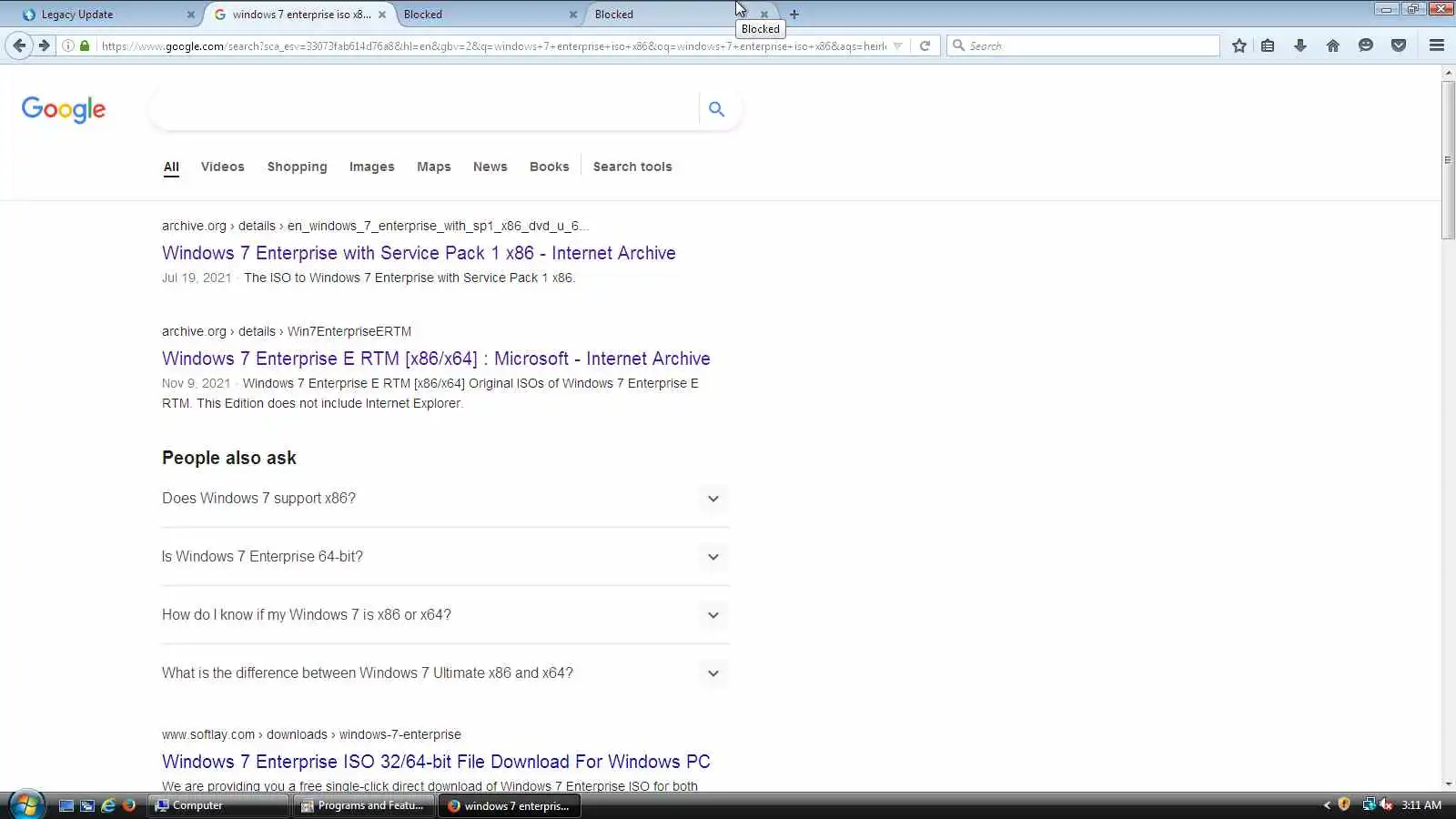
Task: Open the Windows Start orb
Action: [26, 805]
